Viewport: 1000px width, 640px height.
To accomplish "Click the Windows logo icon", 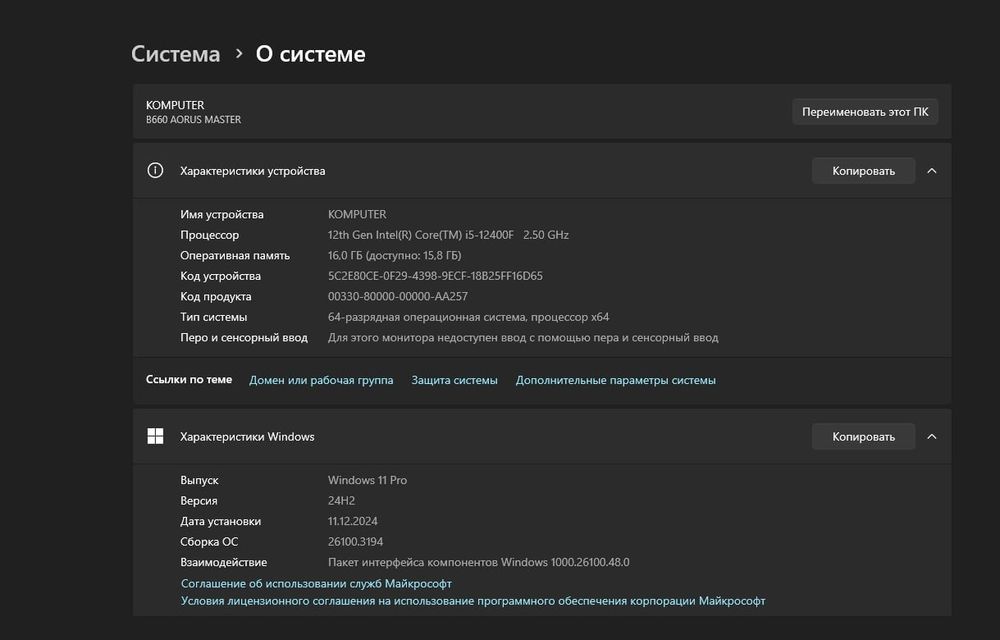I will 155,436.
